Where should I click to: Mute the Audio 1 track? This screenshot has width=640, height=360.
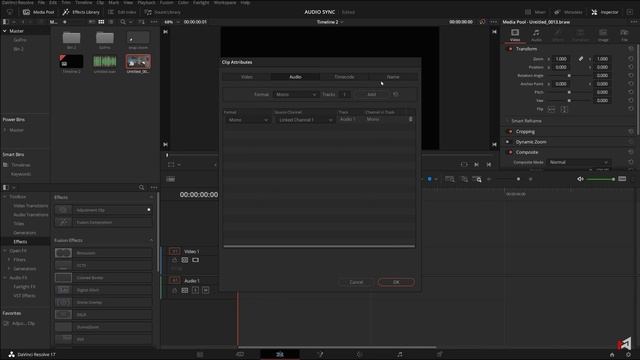pos(206,290)
